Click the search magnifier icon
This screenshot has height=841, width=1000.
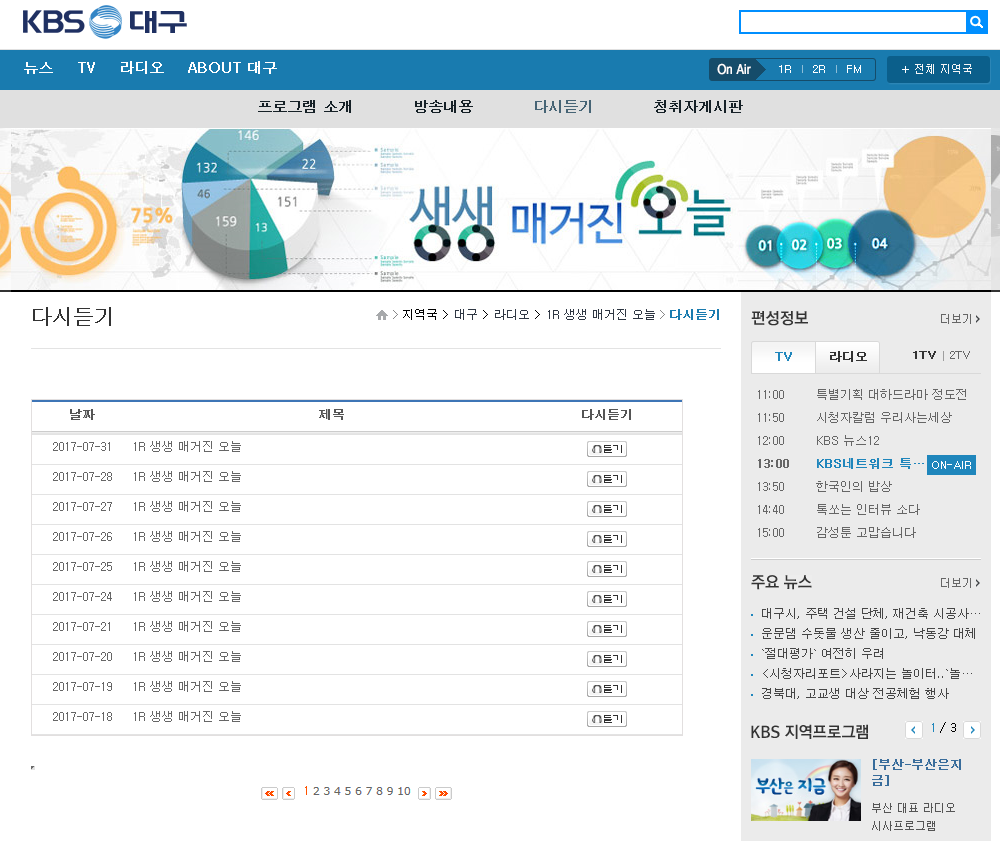(x=976, y=22)
